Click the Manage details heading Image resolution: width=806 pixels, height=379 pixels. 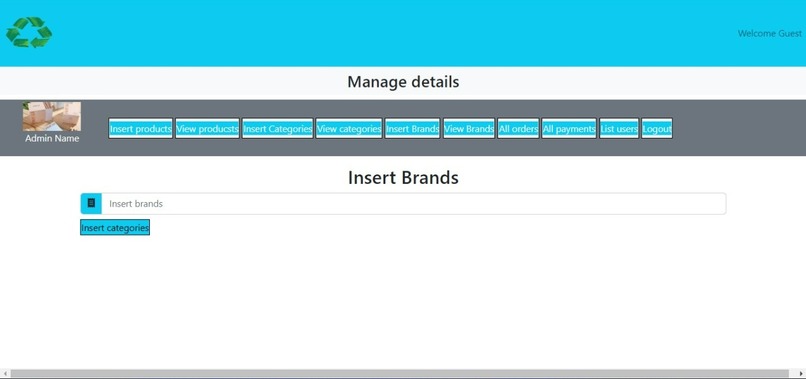coord(403,82)
